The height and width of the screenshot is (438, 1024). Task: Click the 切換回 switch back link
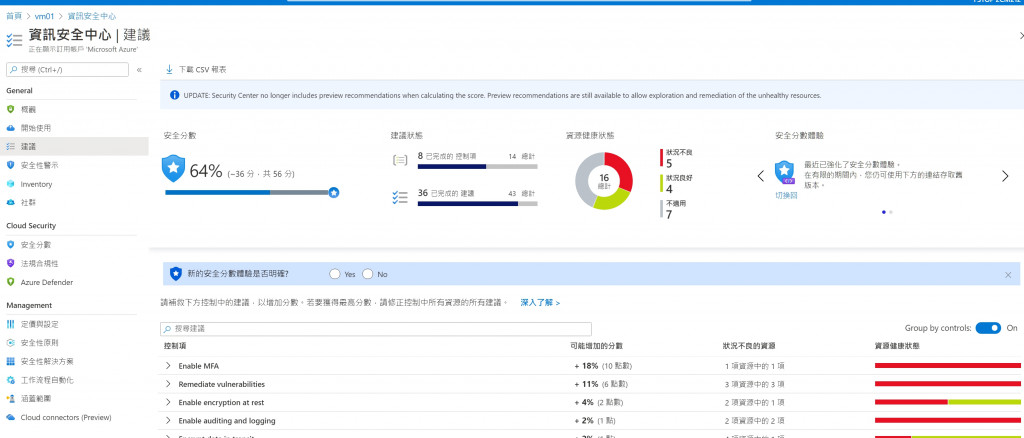click(x=786, y=195)
